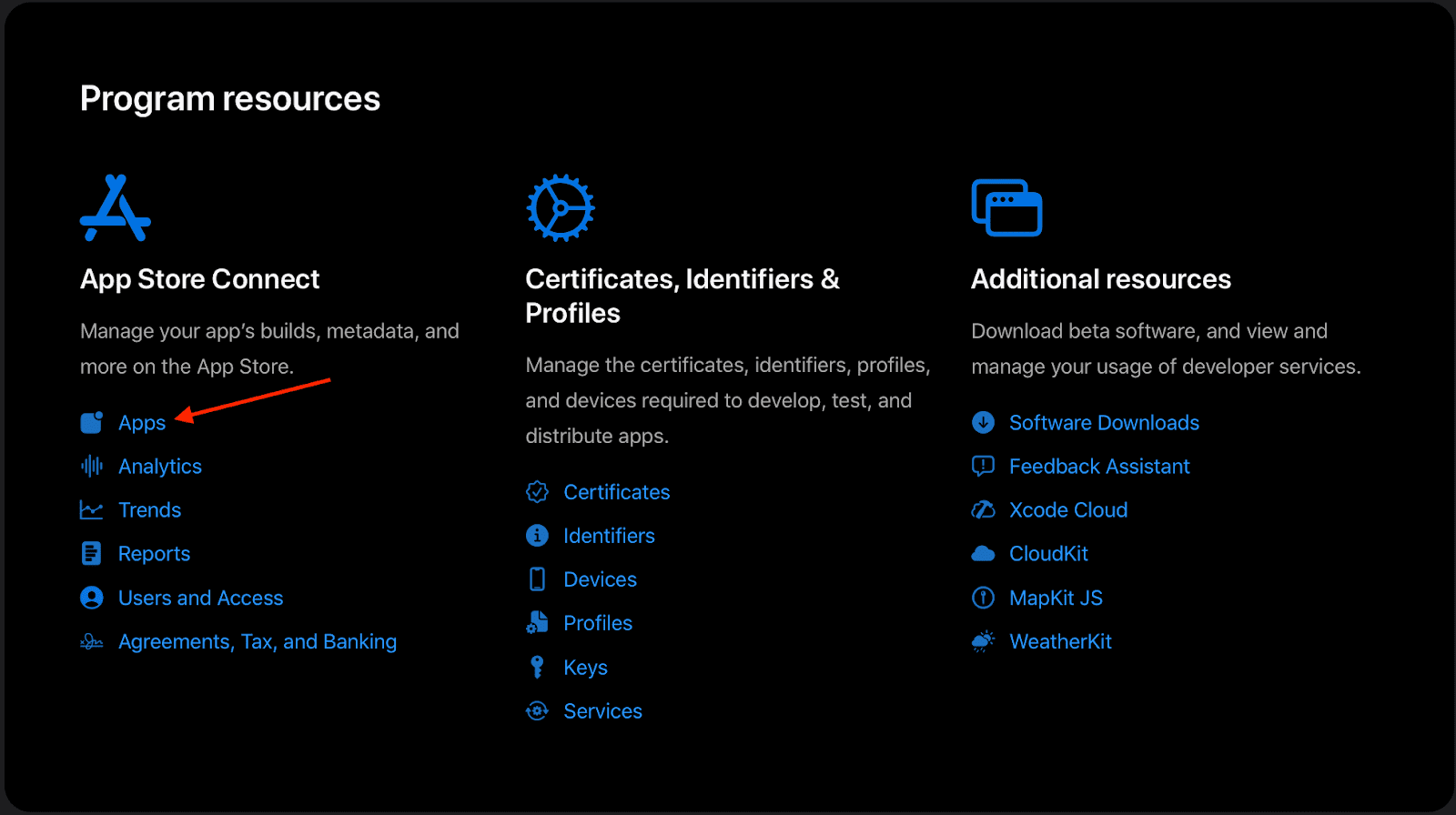Image resolution: width=1456 pixels, height=815 pixels.
Task: Click the Software Downloads arrow icon
Action: 983,423
